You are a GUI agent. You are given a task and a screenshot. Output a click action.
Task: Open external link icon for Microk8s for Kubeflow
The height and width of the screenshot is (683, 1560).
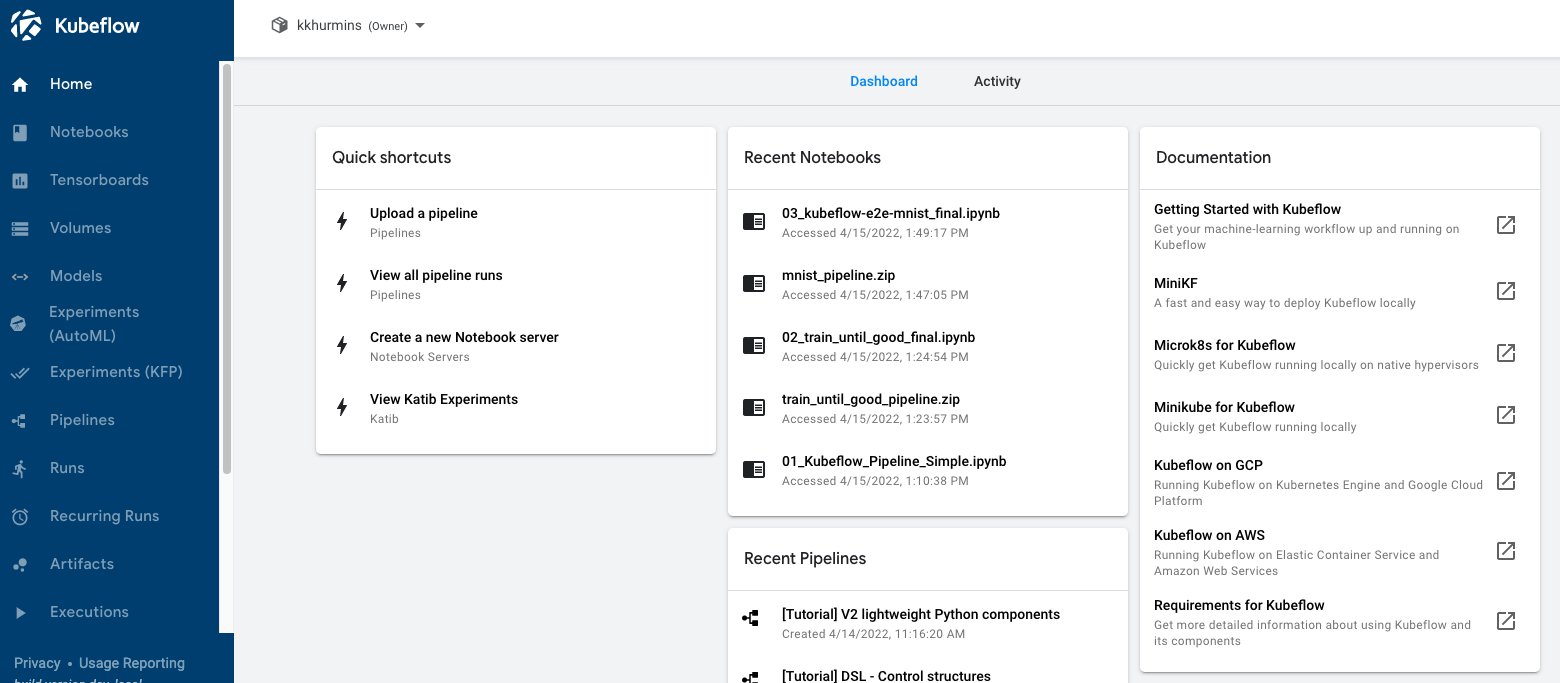pos(1505,353)
